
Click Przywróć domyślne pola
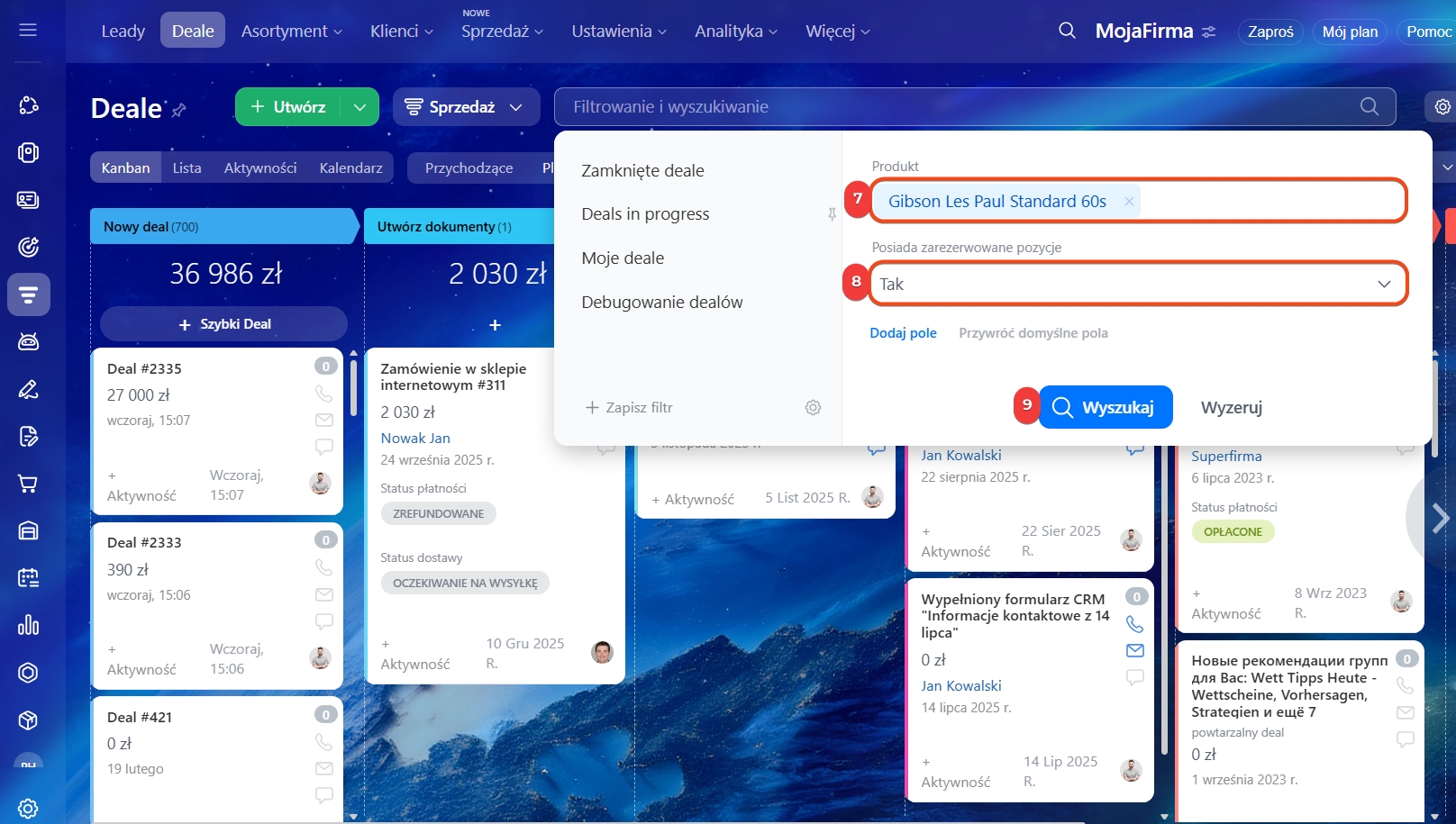tap(1033, 333)
